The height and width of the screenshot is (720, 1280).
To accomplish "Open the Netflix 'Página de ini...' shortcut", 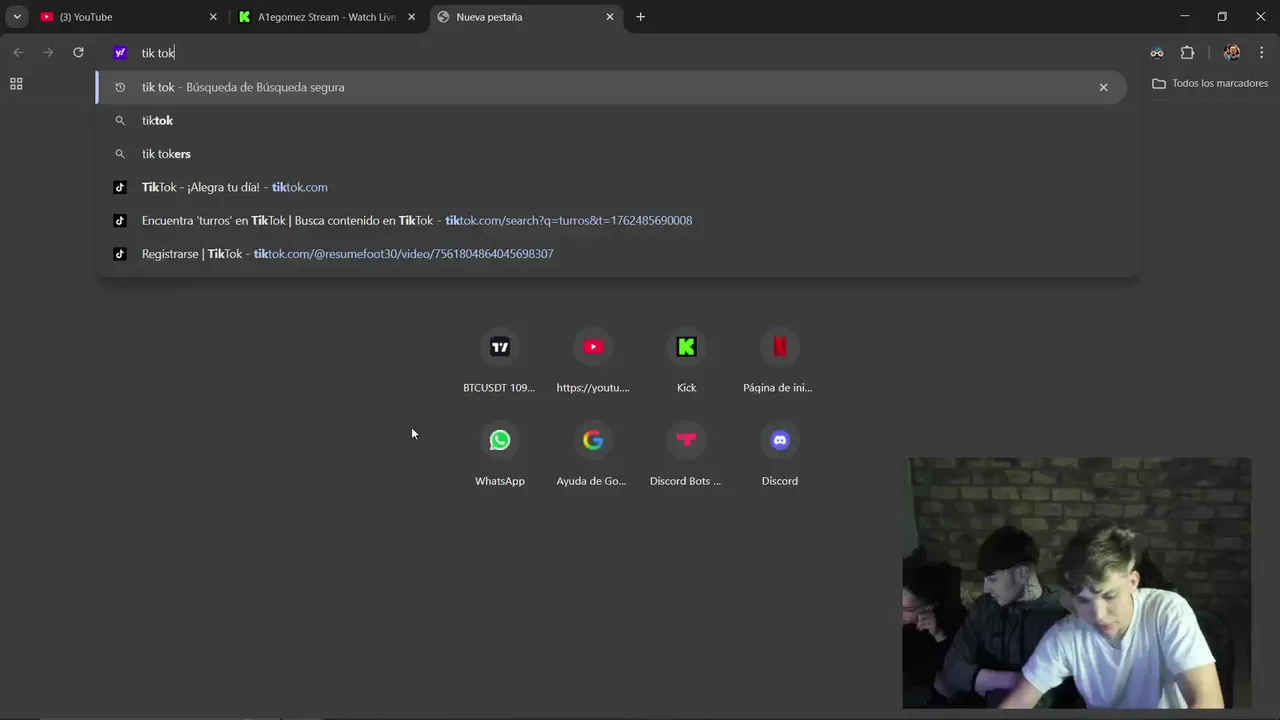I will point(779,360).
